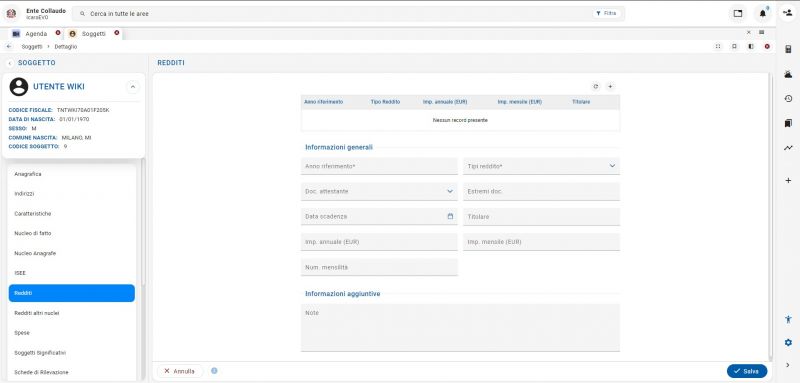Open Nucleo Anagrafe in the side menu
This screenshot has height=383, width=800.
coord(72,253)
